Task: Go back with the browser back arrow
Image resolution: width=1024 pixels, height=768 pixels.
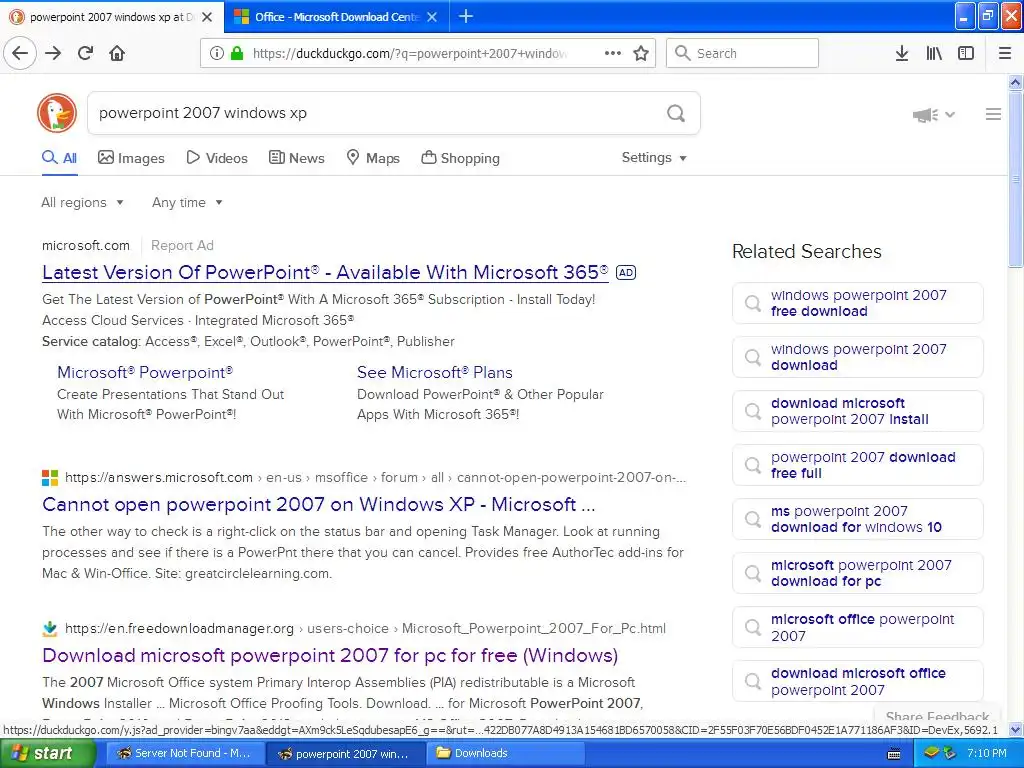Action: pyautogui.click(x=20, y=53)
